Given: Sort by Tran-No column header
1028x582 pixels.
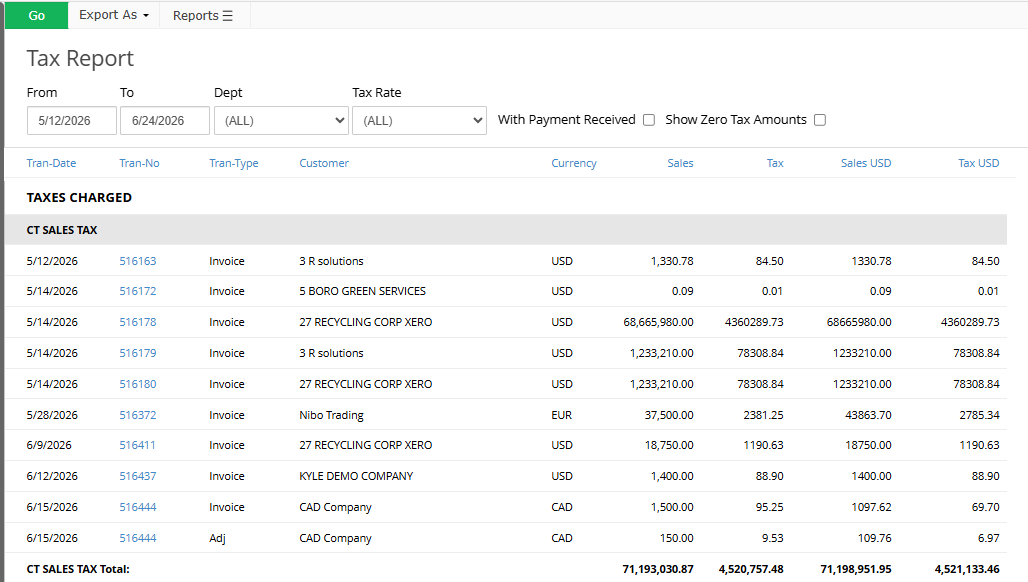Looking at the screenshot, I should coord(139,163).
